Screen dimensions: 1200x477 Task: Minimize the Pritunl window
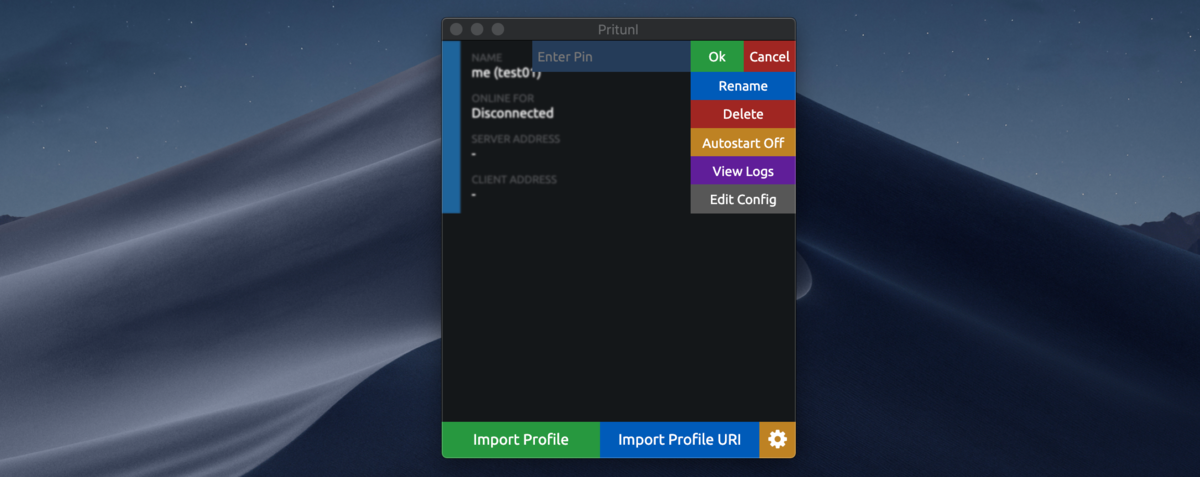tap(477, 29)
